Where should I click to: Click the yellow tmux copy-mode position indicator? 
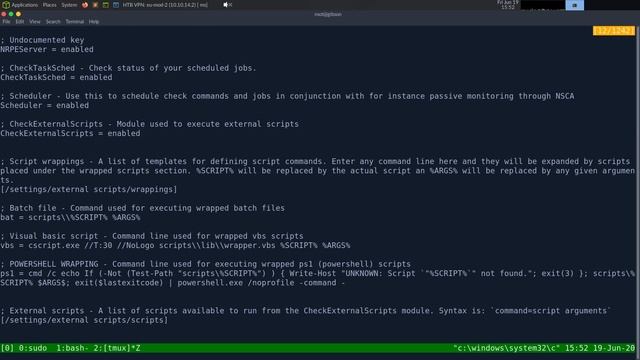[613, 31]
